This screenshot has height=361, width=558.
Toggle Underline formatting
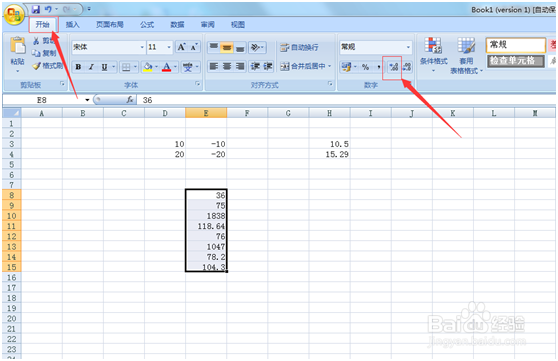point(104,67)
